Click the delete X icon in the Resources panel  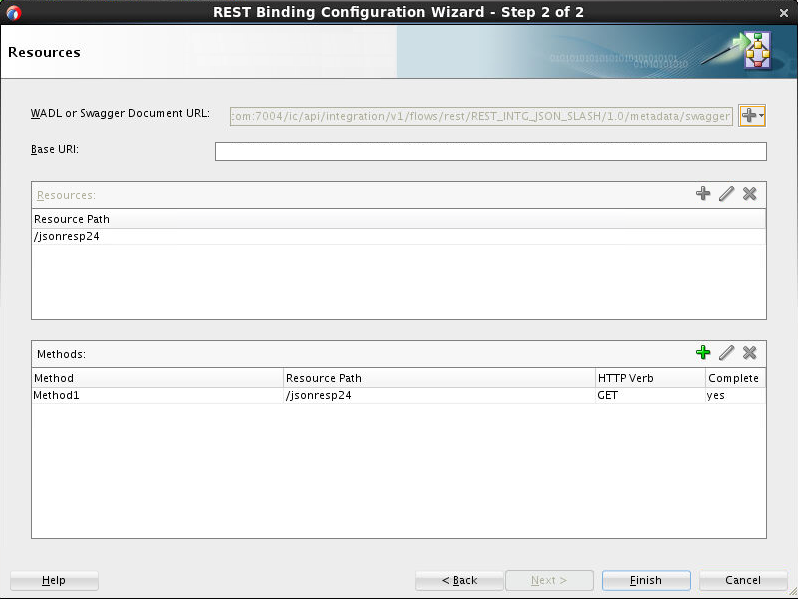[750, 194]
